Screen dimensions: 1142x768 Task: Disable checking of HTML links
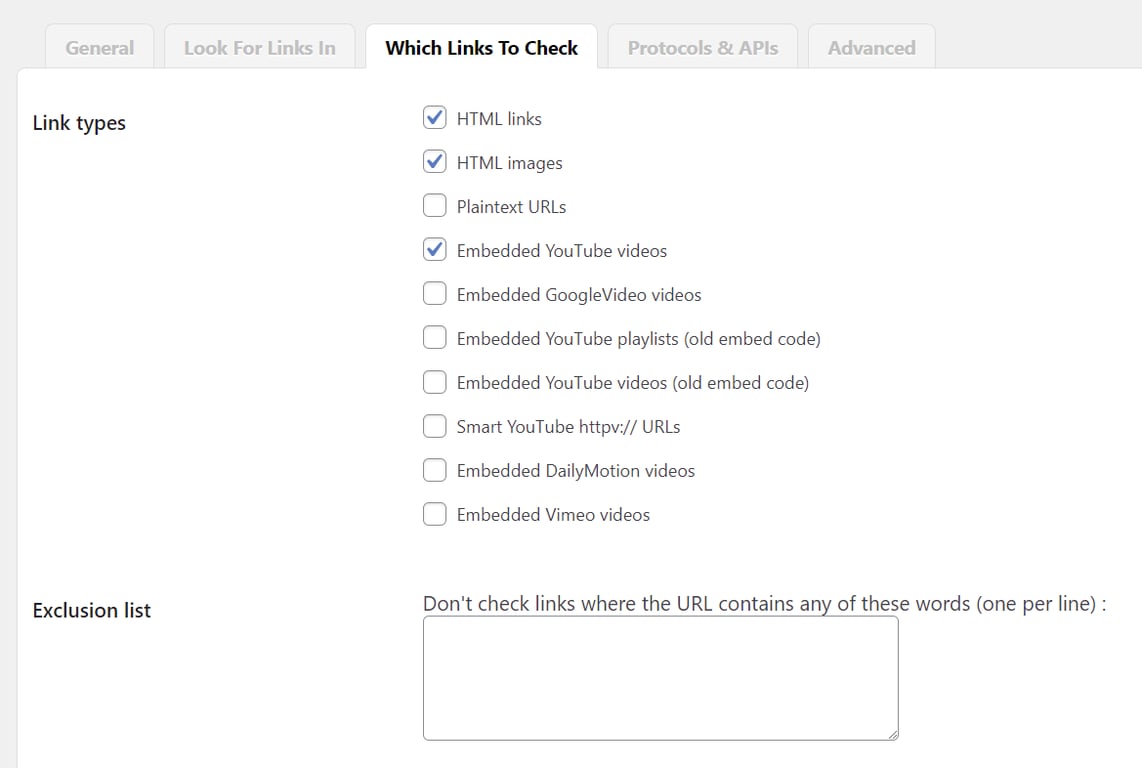(434, 117)
